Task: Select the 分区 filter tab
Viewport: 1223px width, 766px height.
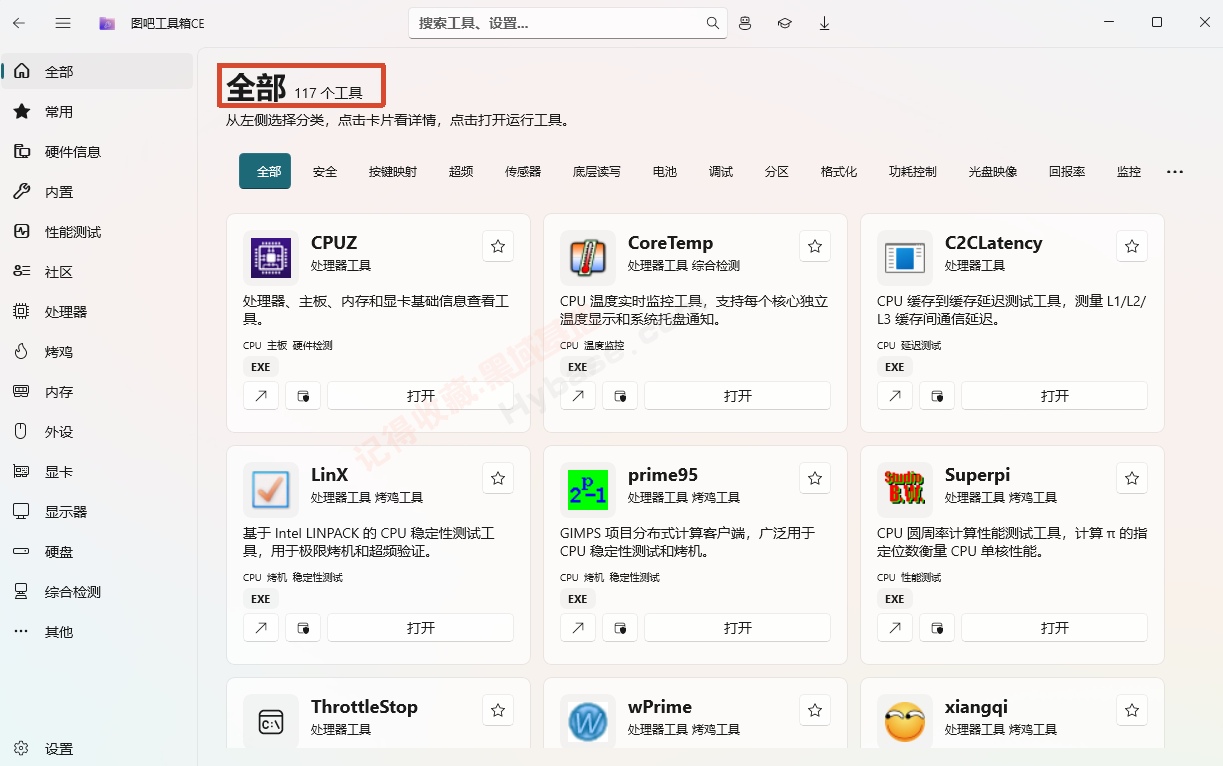Action: [x=777, y=171]
